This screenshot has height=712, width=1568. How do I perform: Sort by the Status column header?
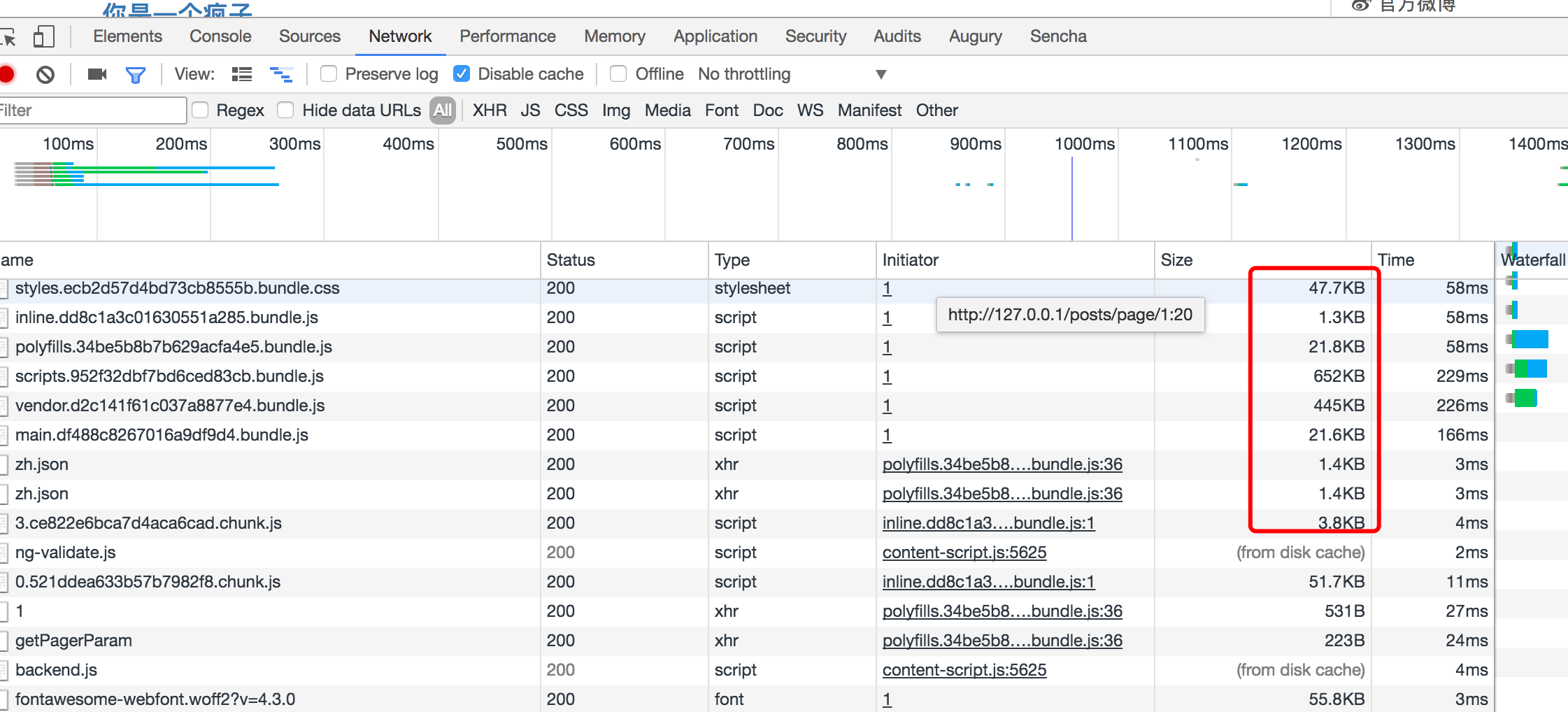coord(625,260)
